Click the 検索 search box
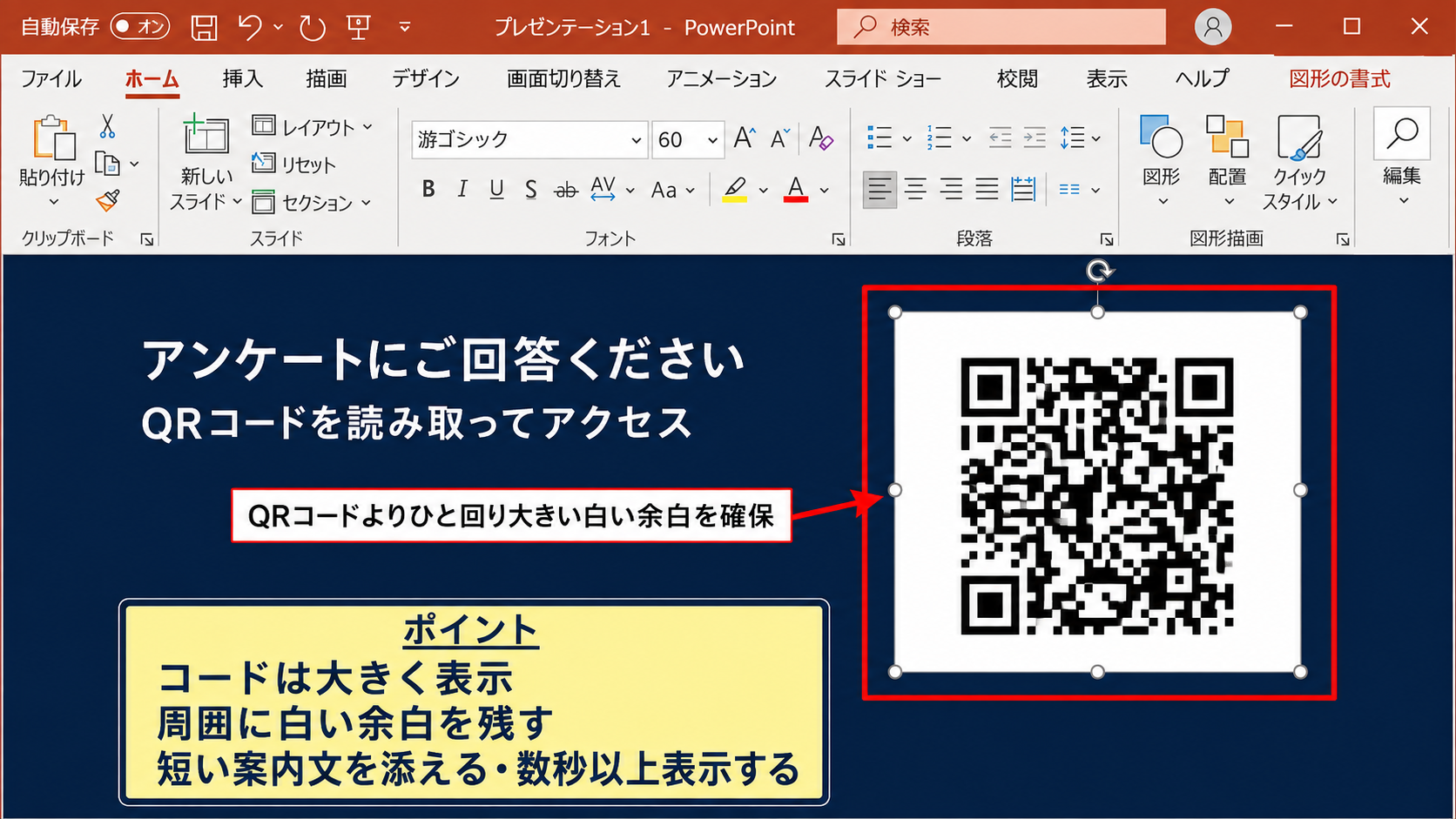 [x=1001, y=27]
